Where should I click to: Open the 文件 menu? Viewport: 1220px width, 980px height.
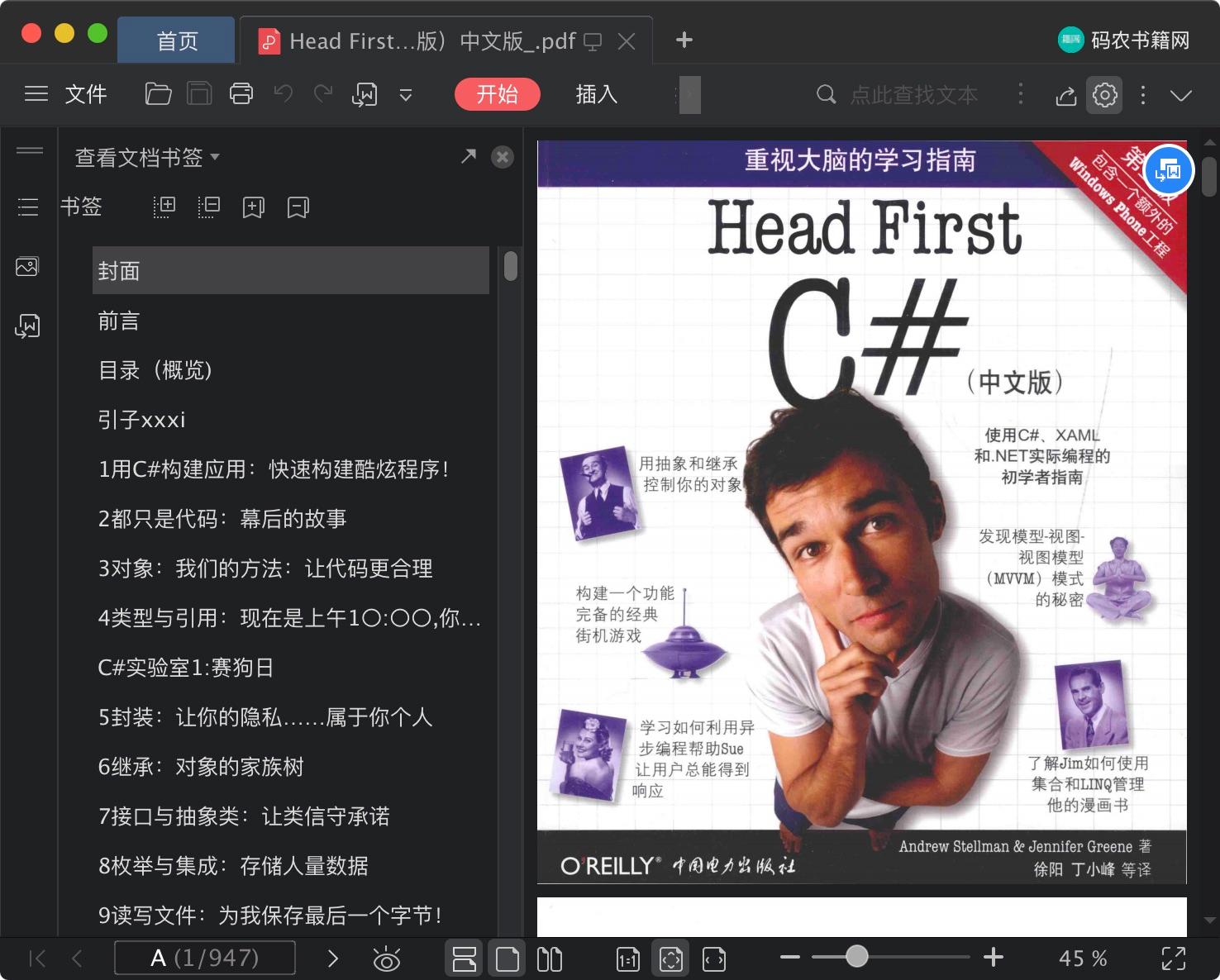[x=86, y=94]
